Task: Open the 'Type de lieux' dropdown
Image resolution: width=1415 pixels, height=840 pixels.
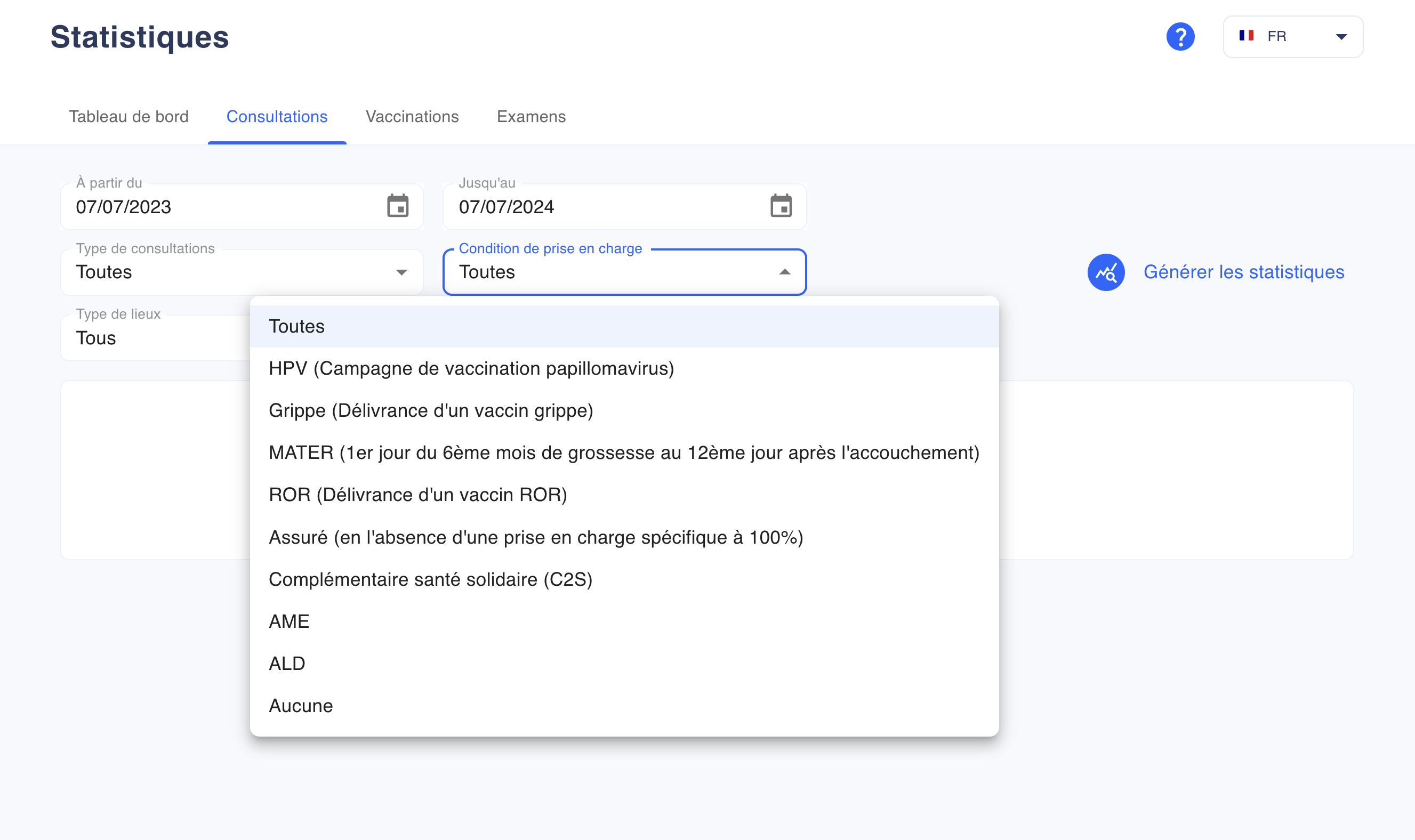Action: [x=155, y=338]
